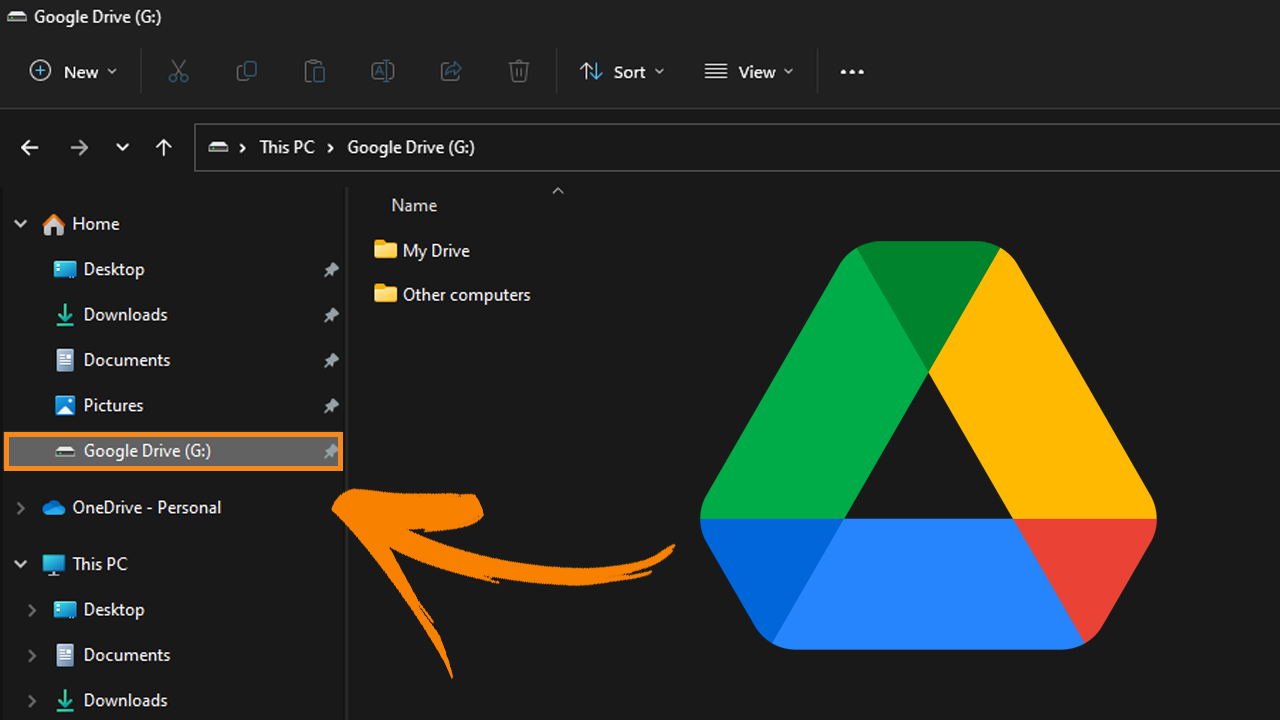Viewport: 1280px width, 720px height.
Task: Expand chevron after This PC in path
Action: (x=331, y=147)
